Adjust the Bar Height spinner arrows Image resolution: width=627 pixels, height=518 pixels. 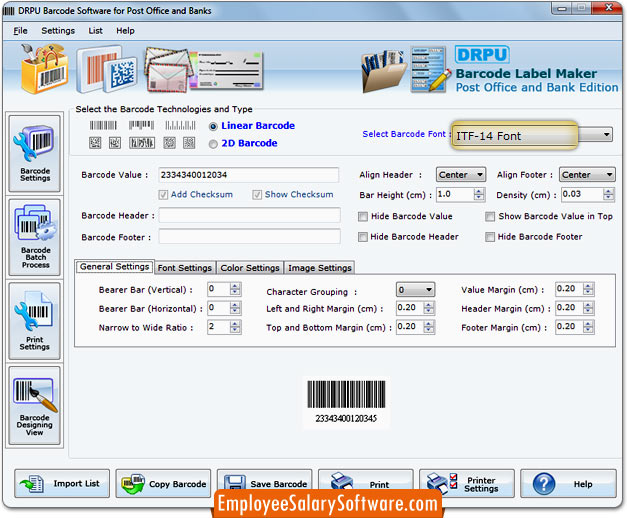coord(479,194)
